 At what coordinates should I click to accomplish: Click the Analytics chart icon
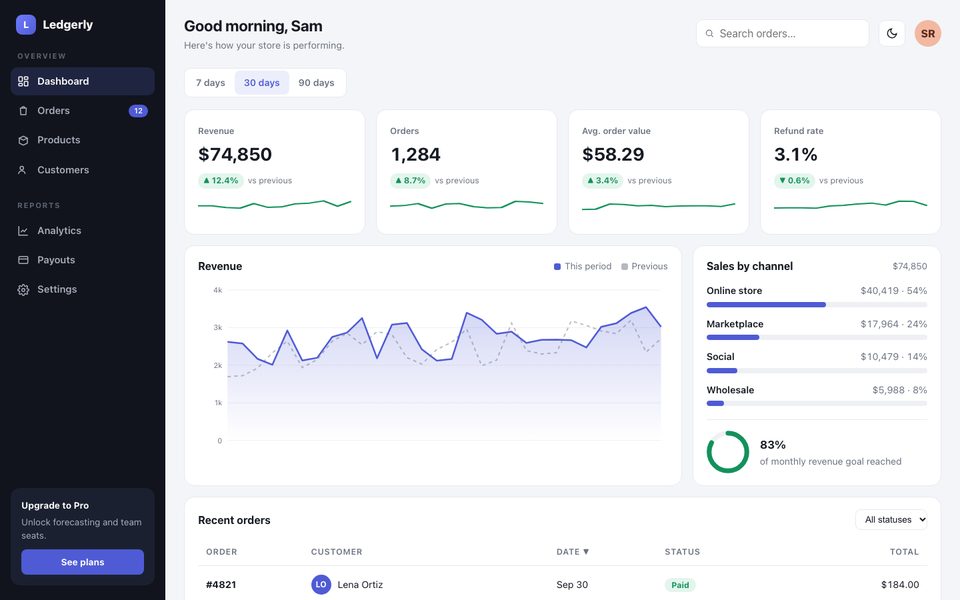tap(23, 231)
